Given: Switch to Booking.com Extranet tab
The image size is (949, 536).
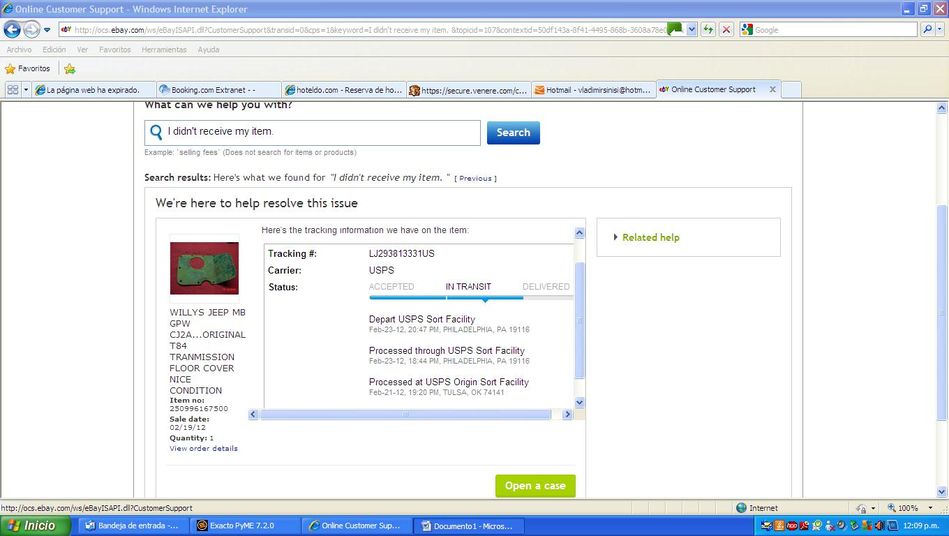Looking at the screenshot, I should pos(218,90).
